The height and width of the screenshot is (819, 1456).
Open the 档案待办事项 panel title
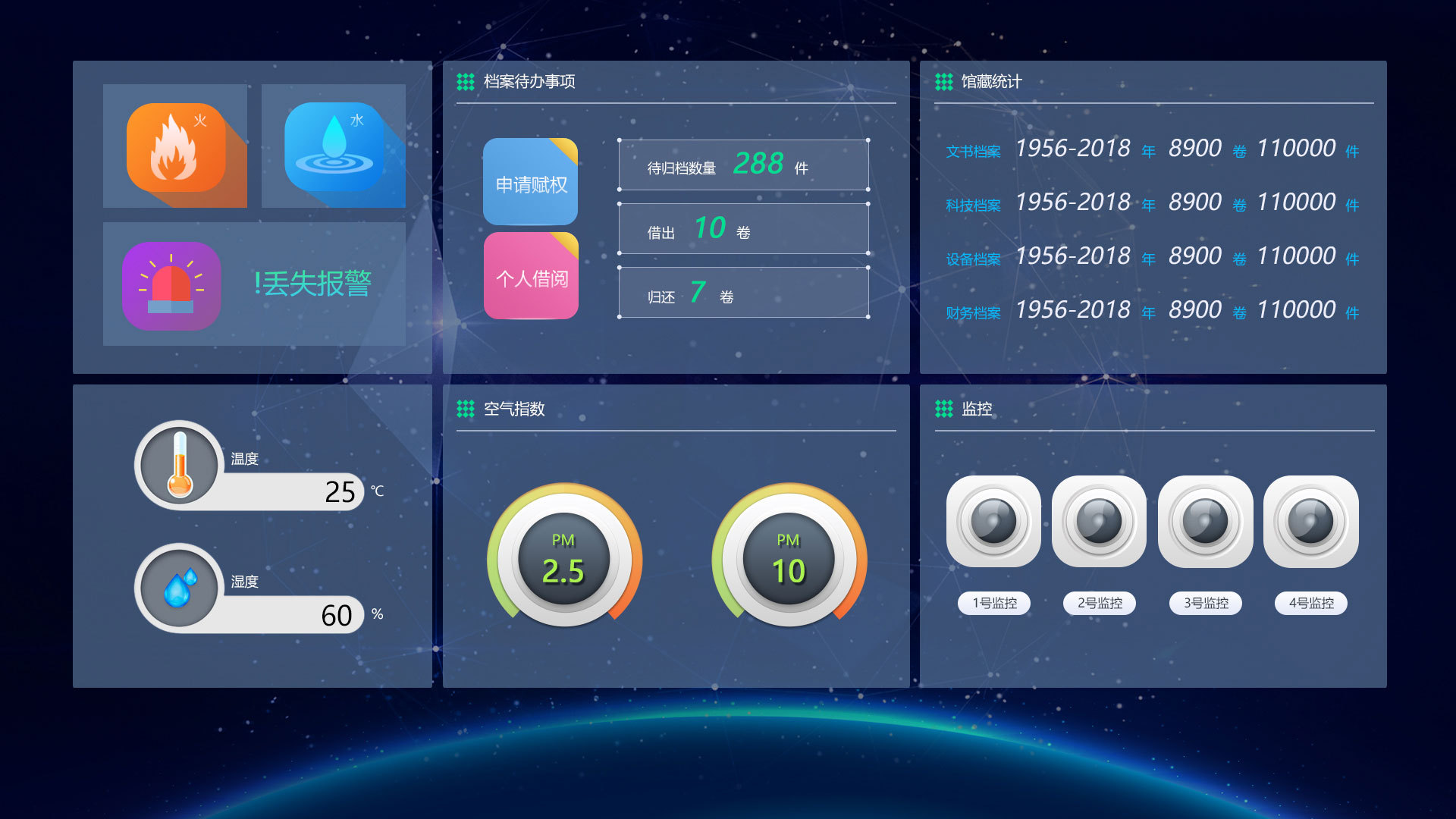pyautogui.click(x=529, y=81)
